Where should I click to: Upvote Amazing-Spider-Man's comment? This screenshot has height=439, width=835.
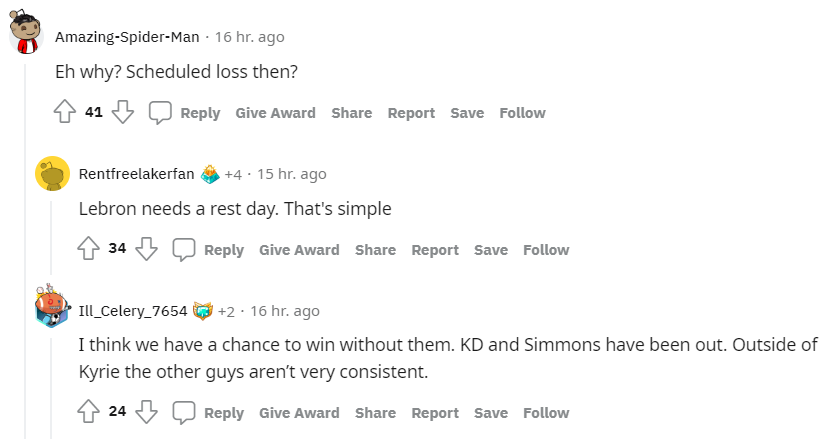tap(65, 113)
